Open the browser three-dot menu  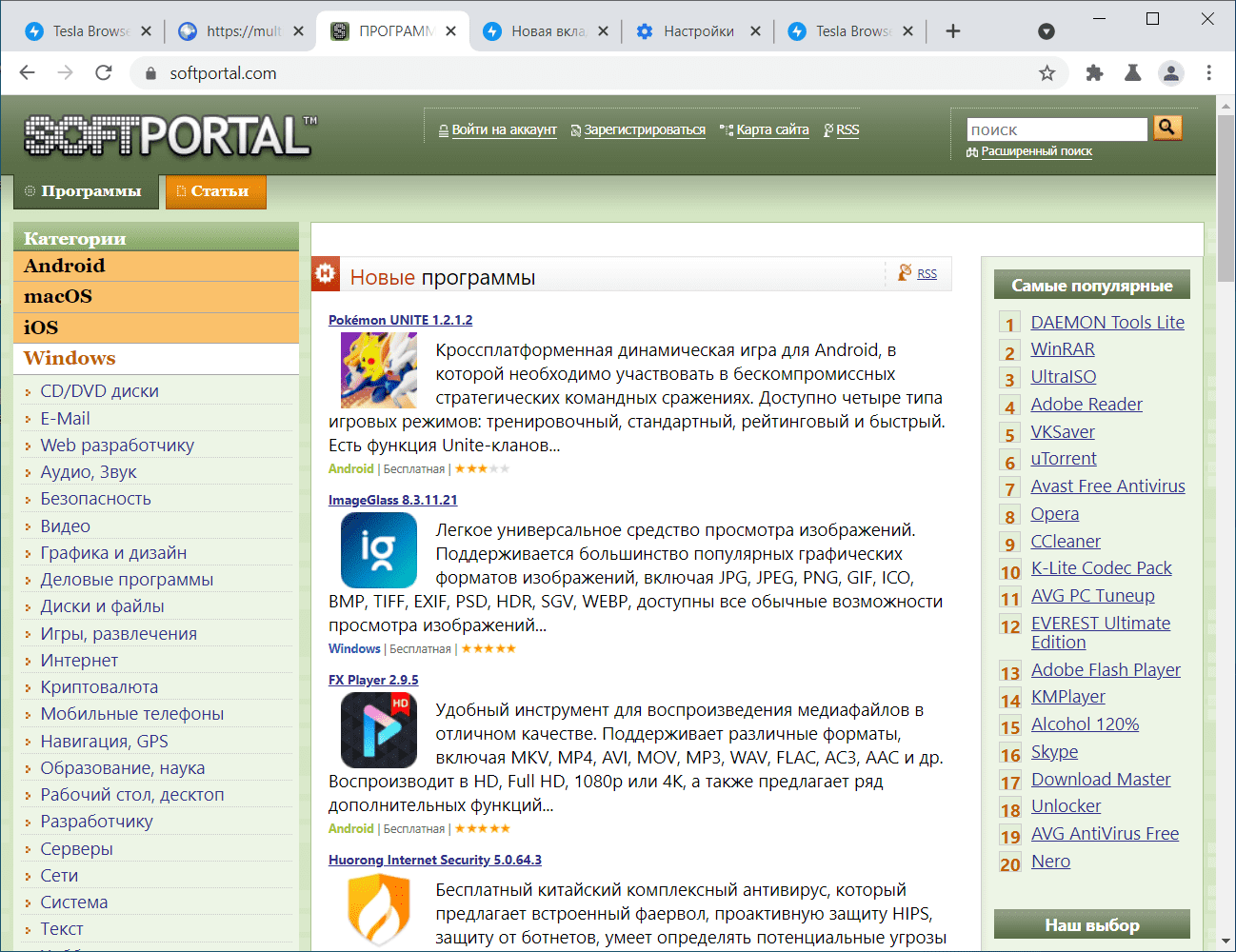tap(1208, 73)
